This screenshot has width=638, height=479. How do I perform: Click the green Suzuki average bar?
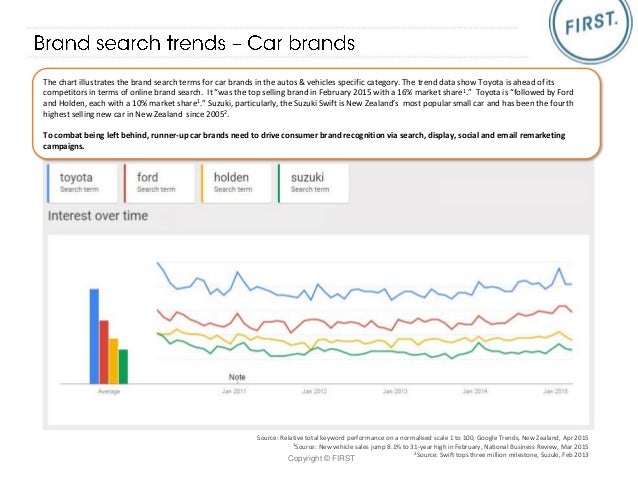click(x=123, y=366)
